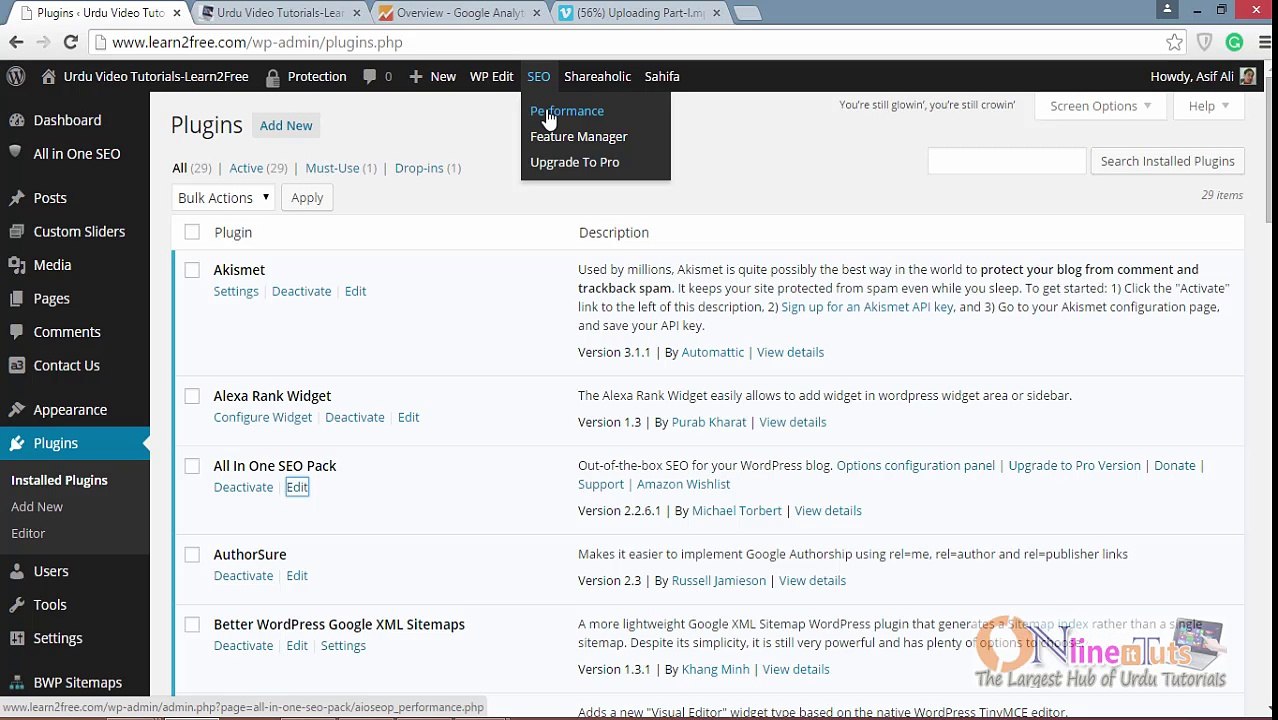Viewport: 1278px width, 720px height.
Task: Check the Alexa Rank Widget checkbox
Action: 192,396
